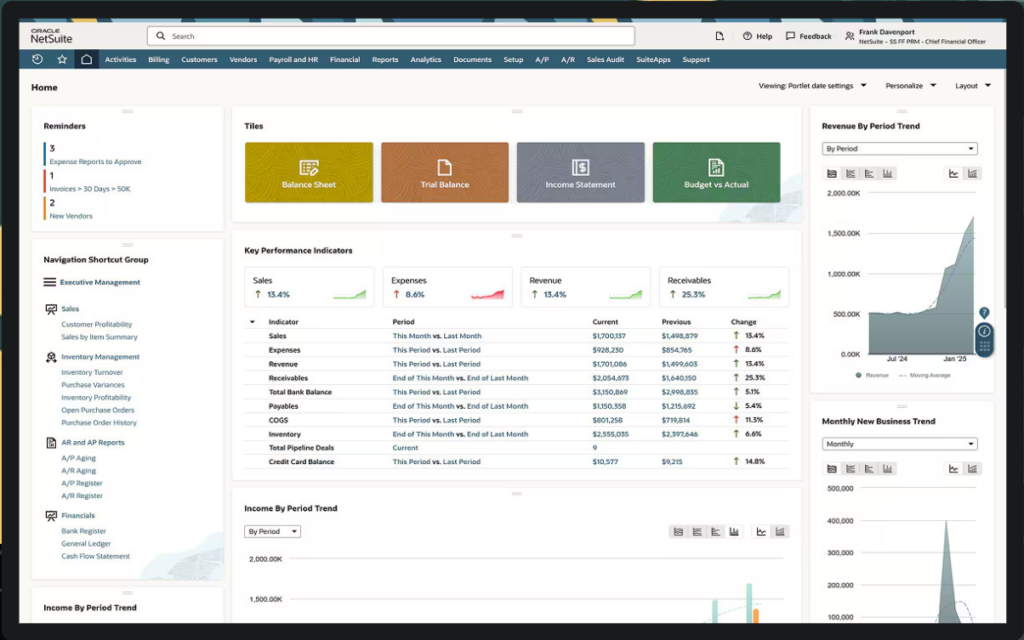Open the Income Statement tile
The image size is (1024, 640).
(x=581, y=172)
